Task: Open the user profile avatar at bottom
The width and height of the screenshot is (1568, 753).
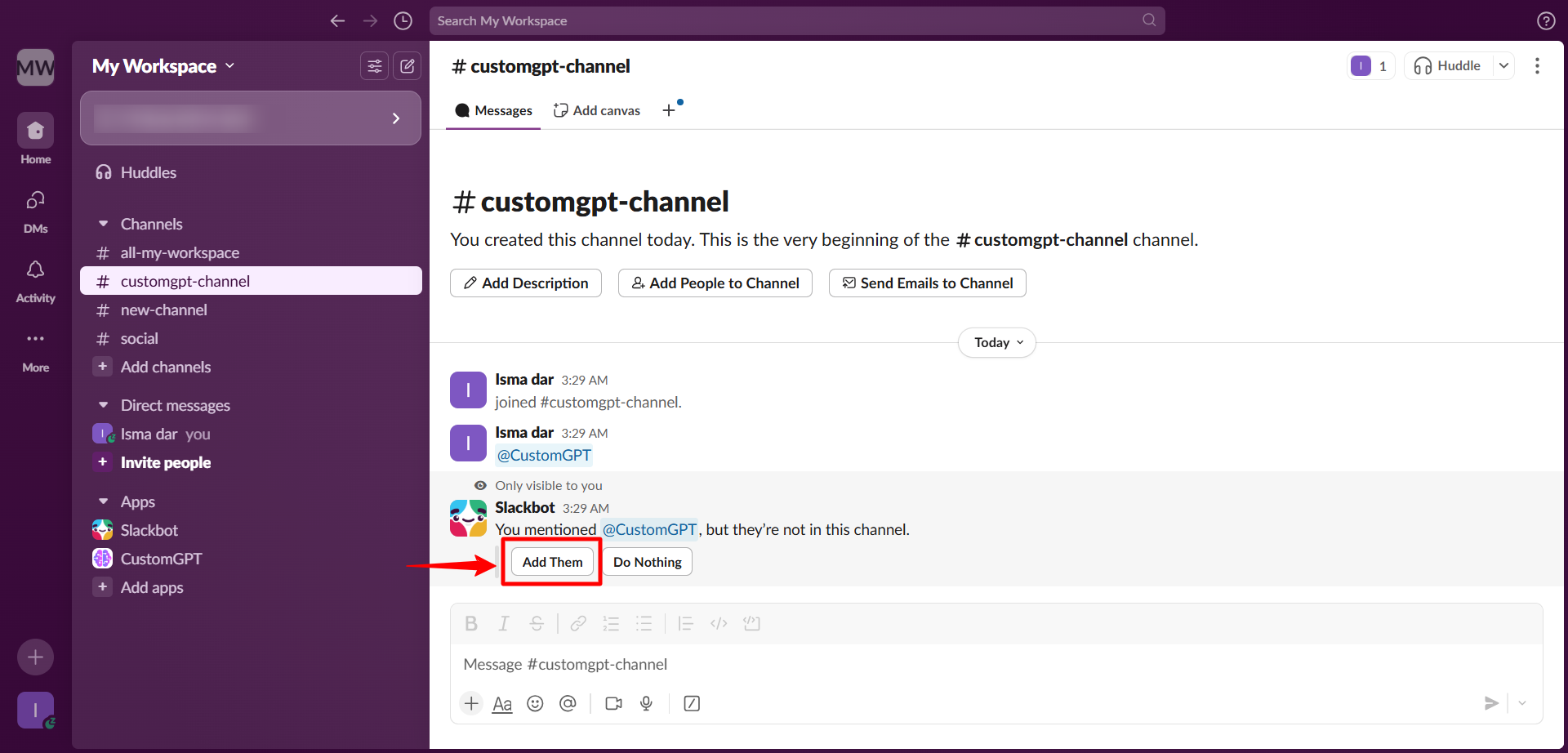Action: [35, 711]
